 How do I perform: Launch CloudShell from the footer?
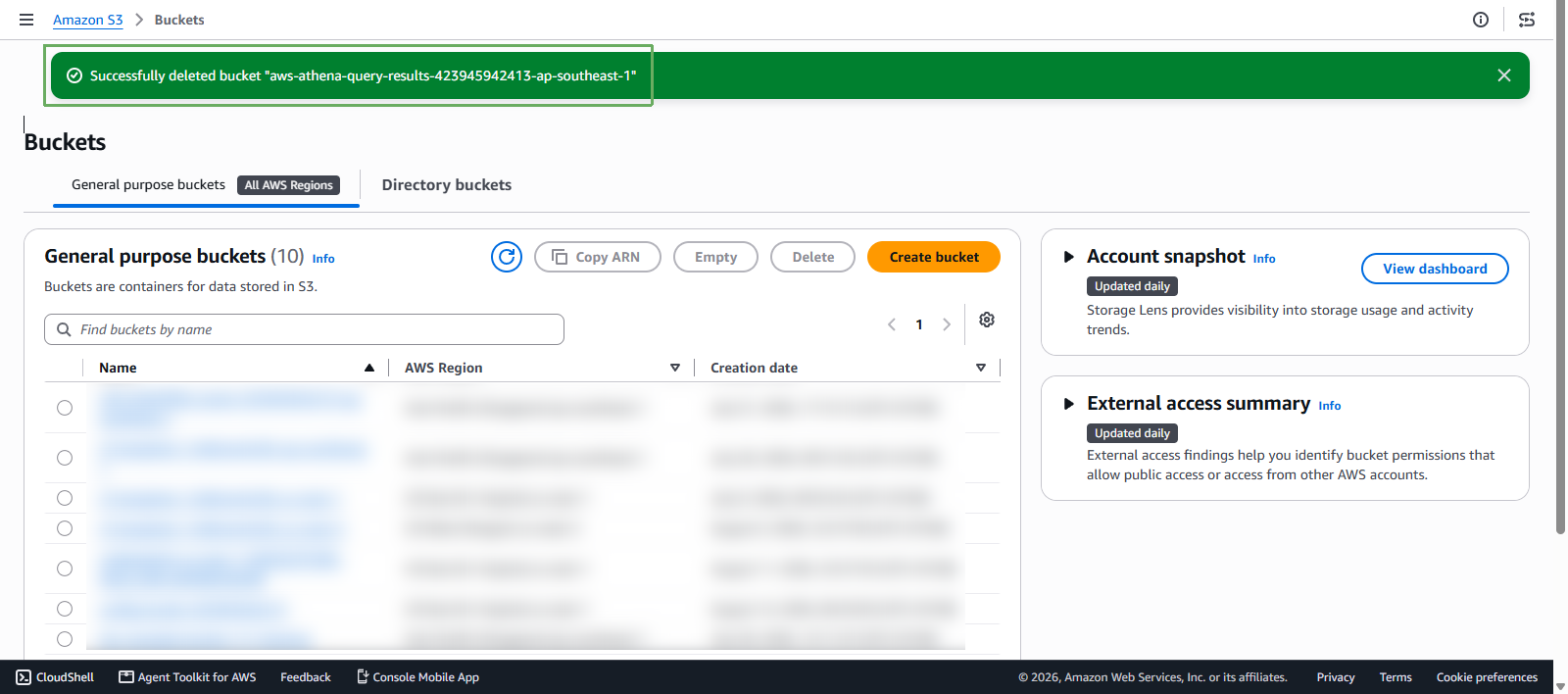[x=55, y=677]
